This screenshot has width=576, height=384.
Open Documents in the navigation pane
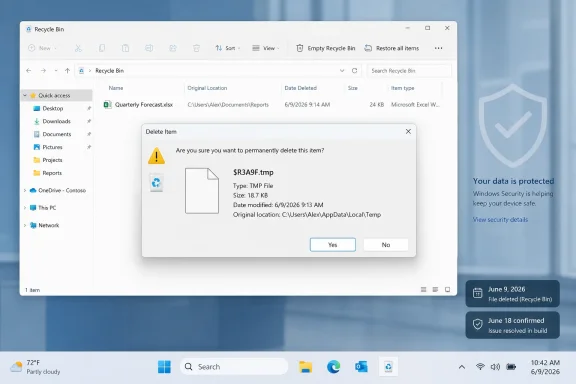click(x=57, y=134)
